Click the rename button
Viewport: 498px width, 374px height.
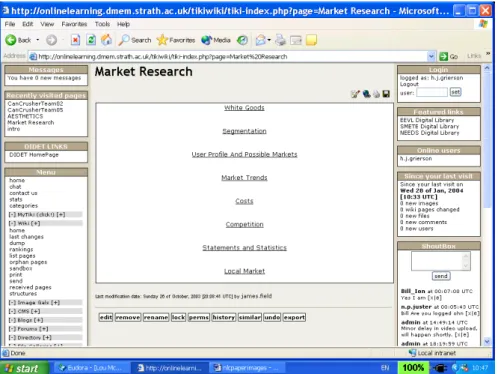[x=156, y=317]
